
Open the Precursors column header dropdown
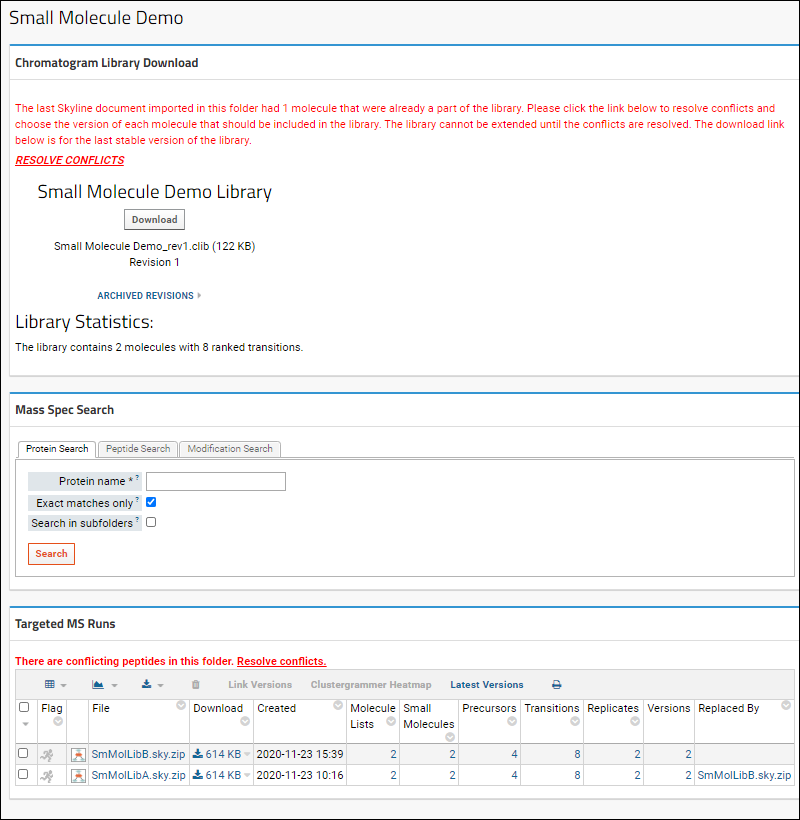(x=512, y=722)
